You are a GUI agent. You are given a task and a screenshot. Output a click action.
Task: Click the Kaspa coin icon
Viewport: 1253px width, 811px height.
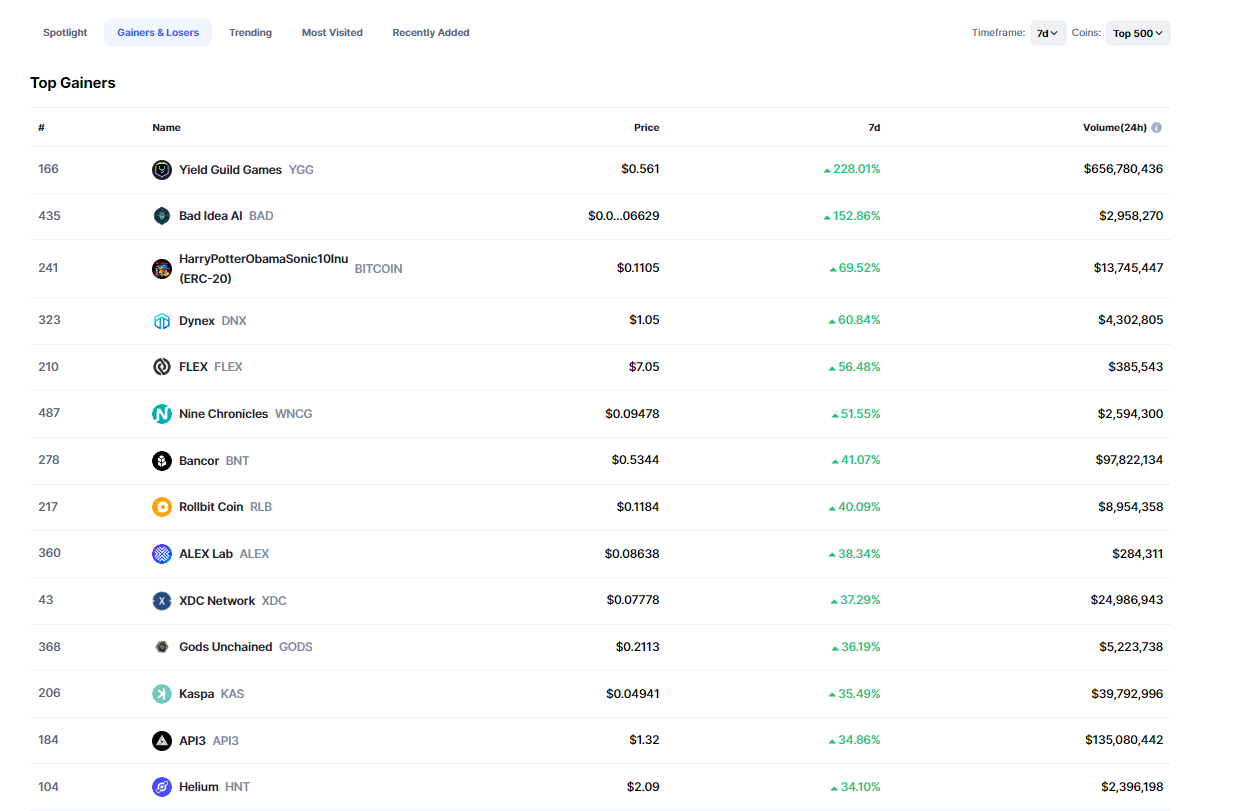click(x=161, y=694)
